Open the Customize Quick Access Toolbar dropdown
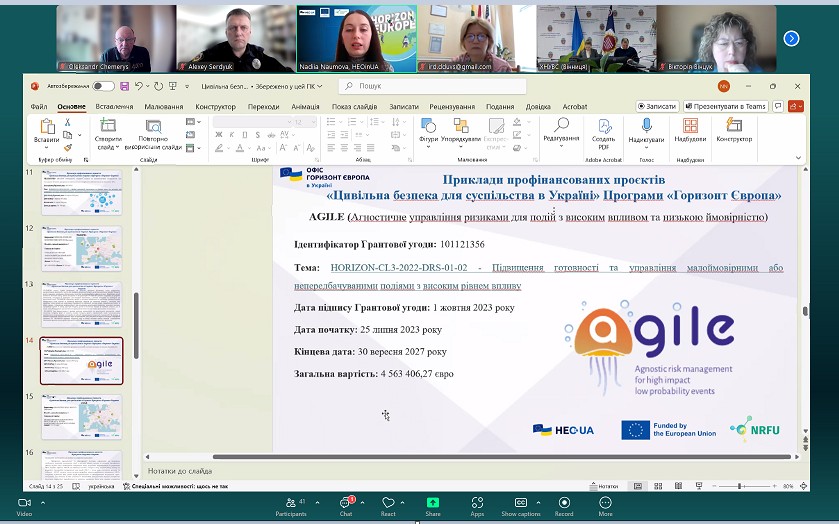Image resolution: width=839 pixels, height=524 pixels. [x=187, y=86]
